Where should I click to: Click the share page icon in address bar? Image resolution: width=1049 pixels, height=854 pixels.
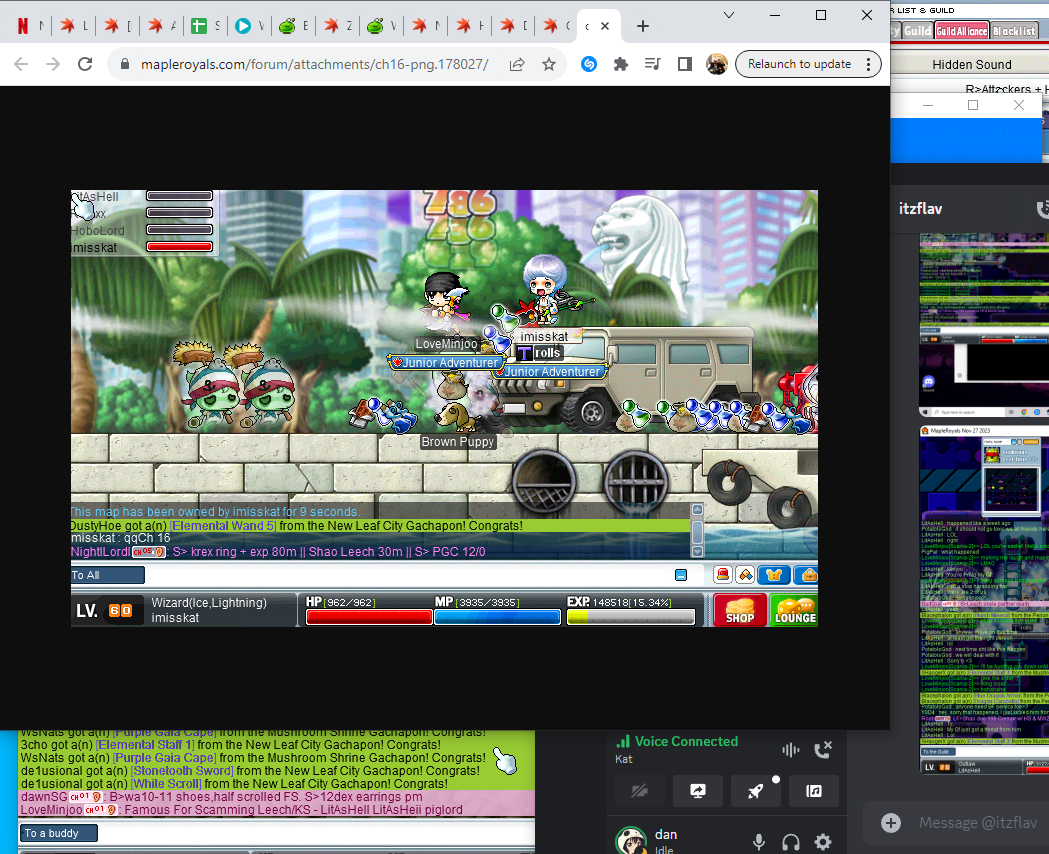pos(517,64)
